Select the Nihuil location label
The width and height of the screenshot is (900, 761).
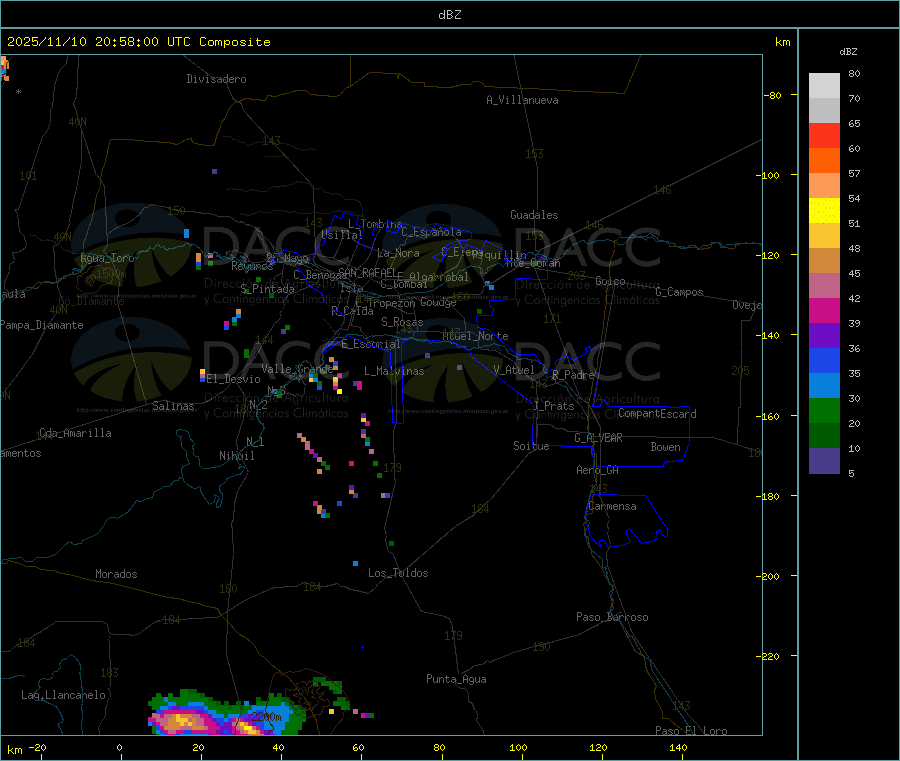237,456
